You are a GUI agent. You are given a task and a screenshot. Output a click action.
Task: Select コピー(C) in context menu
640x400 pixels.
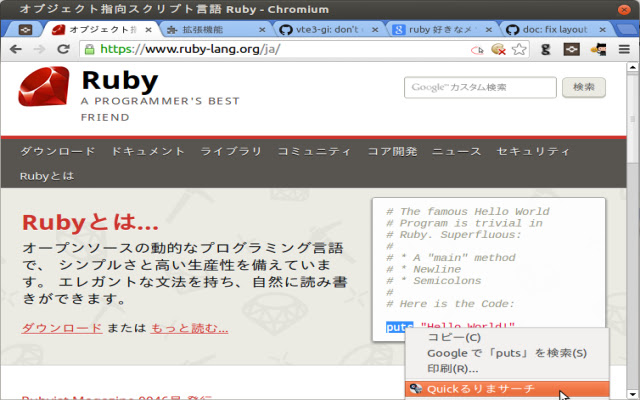[507, 338]
